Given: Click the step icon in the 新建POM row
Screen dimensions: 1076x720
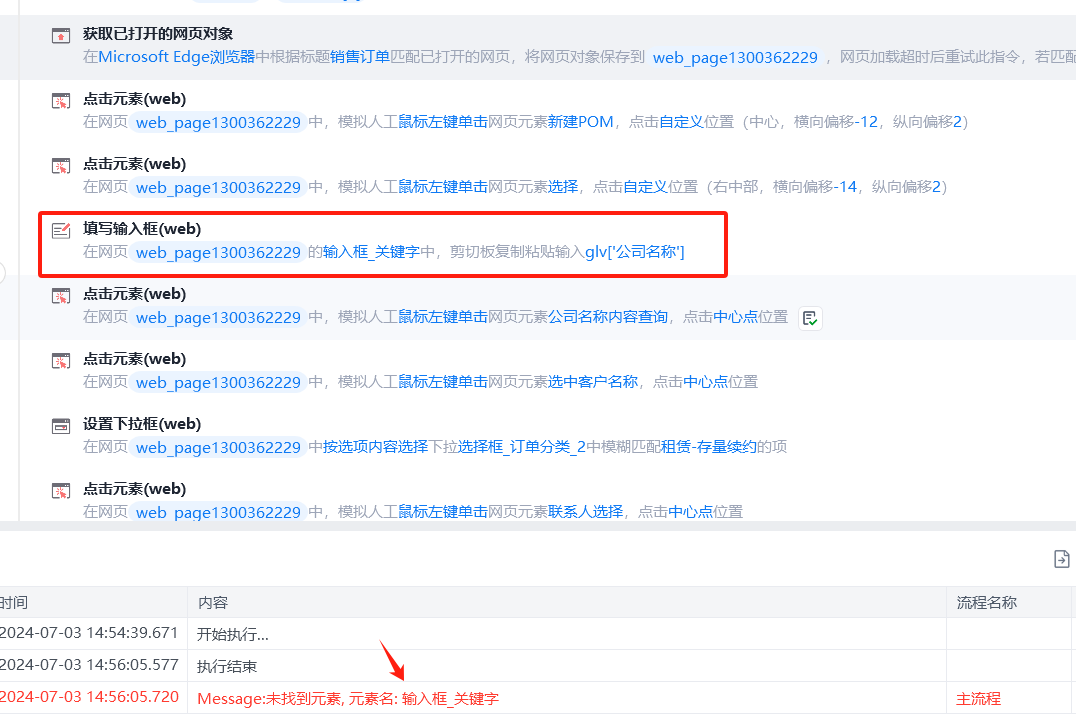Looking at the screenshot, I should click(61, 101).
